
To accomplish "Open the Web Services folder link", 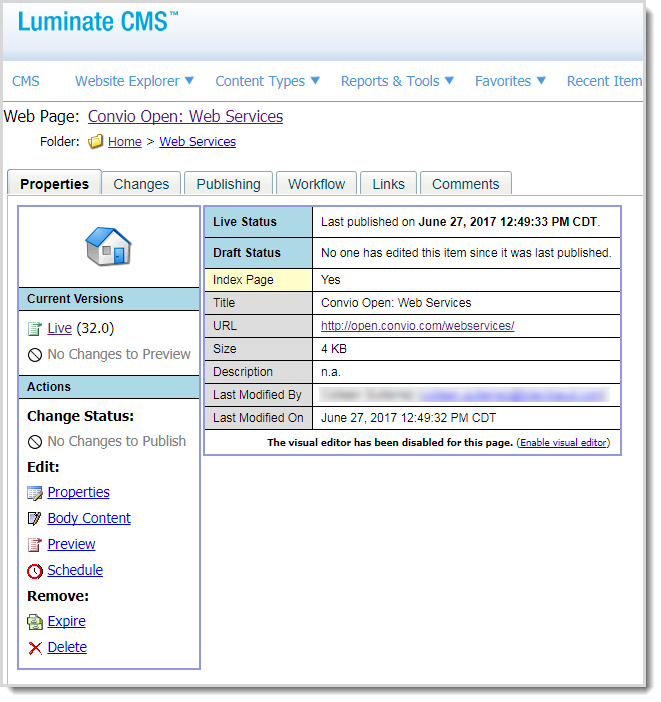I will coord(197,142).
